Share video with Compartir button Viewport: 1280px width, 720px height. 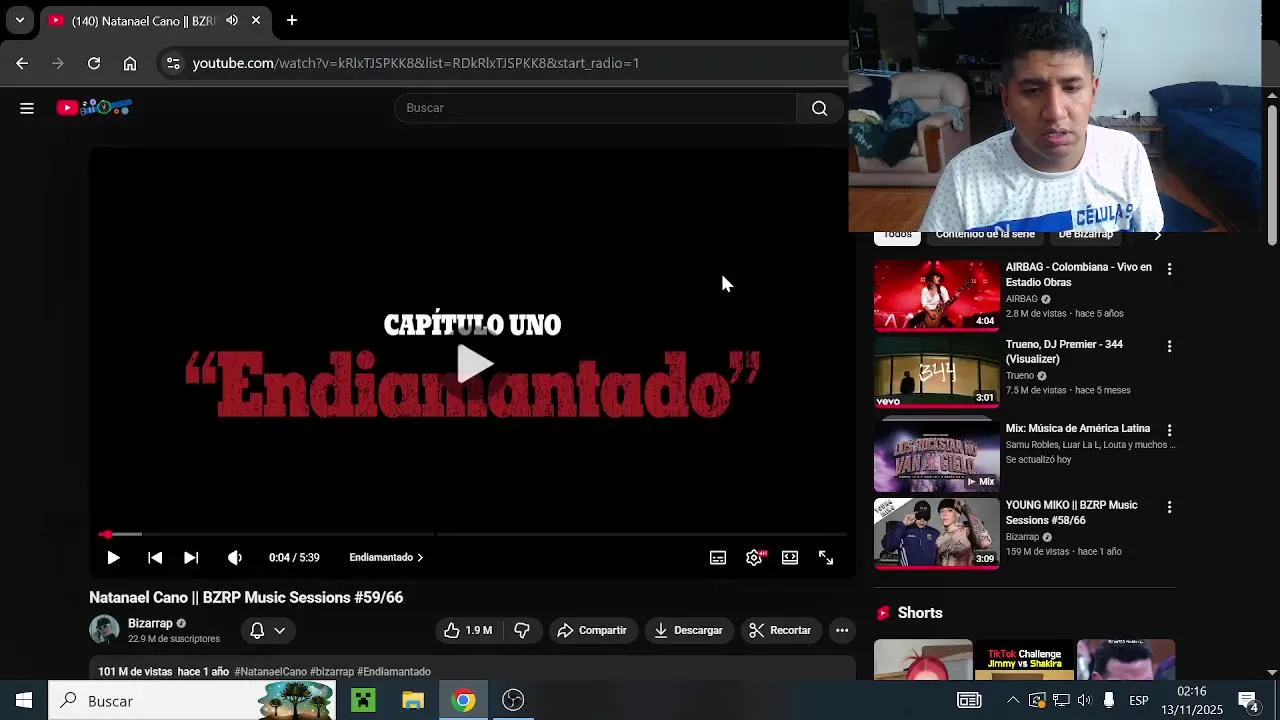(592, 630)
